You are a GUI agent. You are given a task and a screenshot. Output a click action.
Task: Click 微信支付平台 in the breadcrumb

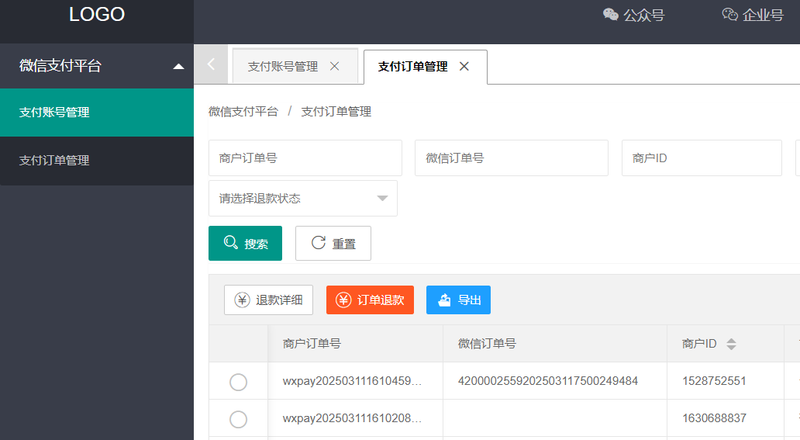(243, 111)
